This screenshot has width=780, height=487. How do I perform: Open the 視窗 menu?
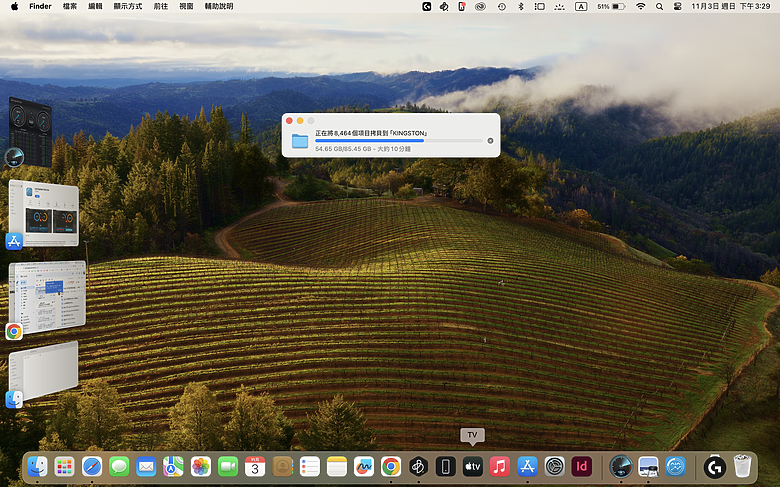[x=186, y=6]
